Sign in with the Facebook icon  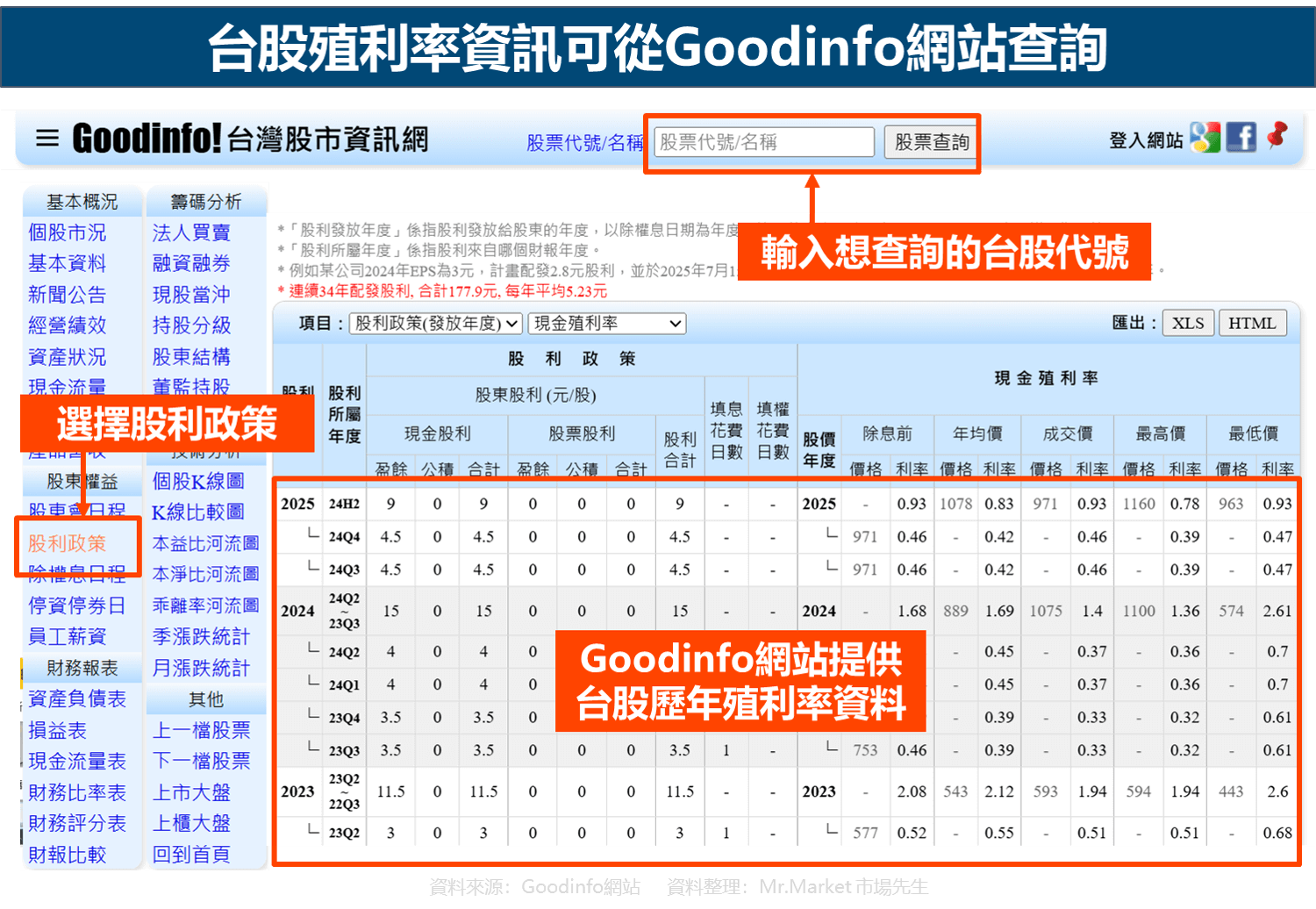point(1241,138)
